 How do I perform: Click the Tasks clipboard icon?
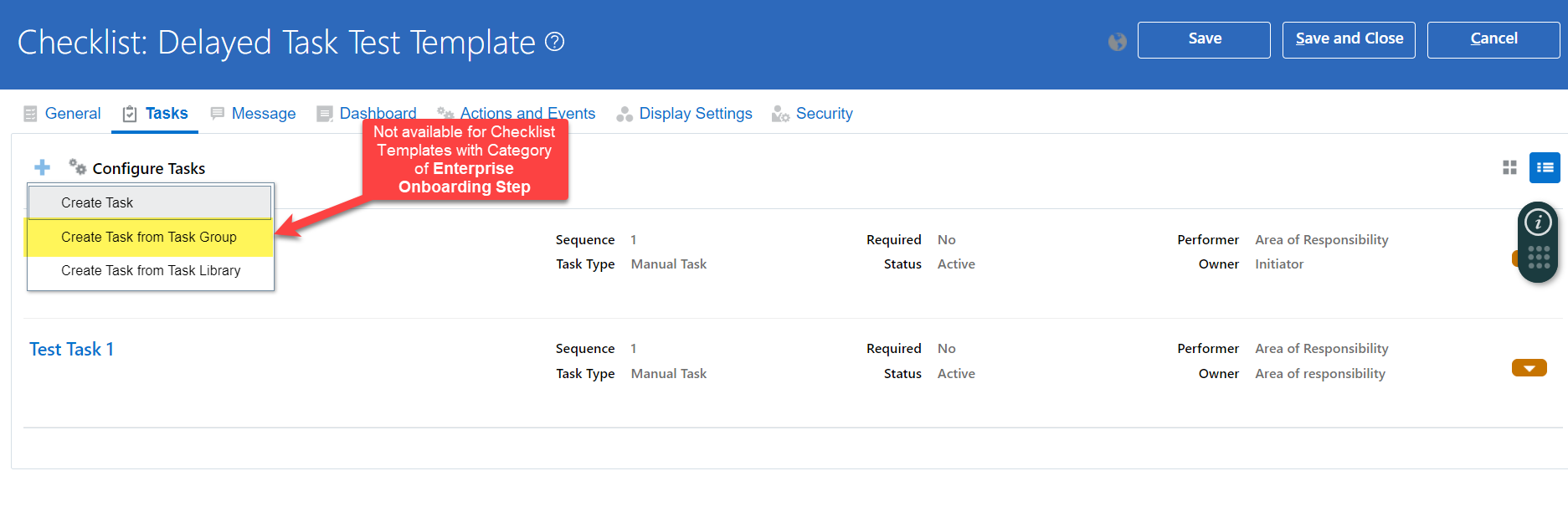pyautogui.click(x=130, y=114)
